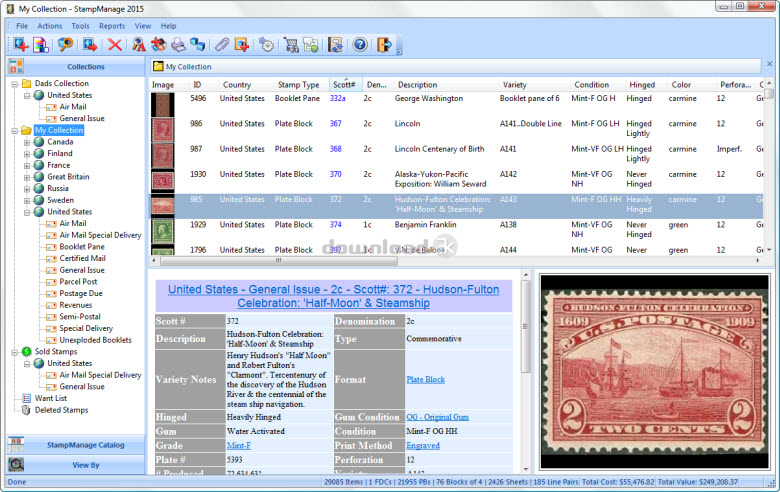Click the blue cubes toolbar icon
This screenshot has height=492, width=780.
point(197,45)
